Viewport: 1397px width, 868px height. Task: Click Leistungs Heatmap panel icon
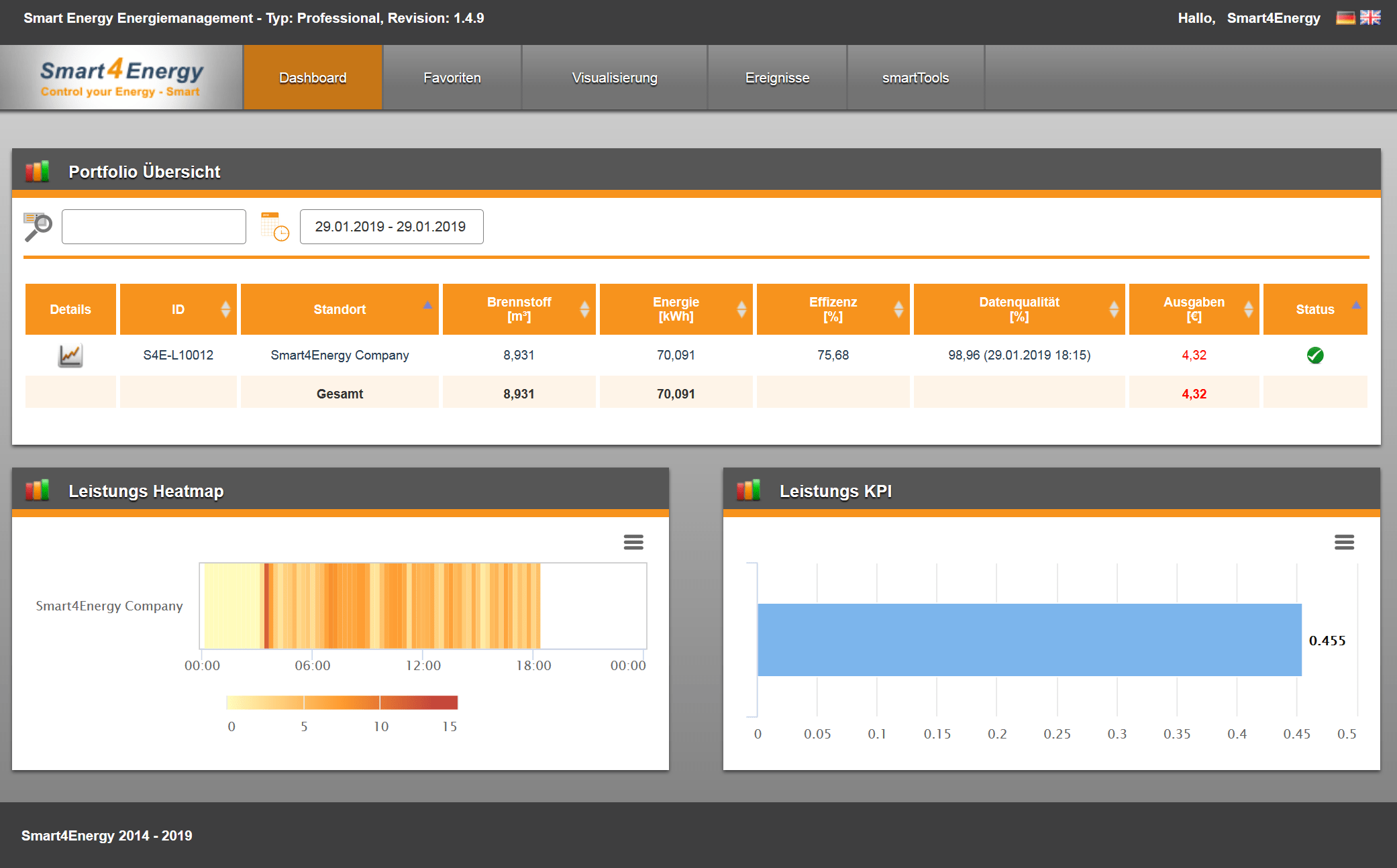38,490
